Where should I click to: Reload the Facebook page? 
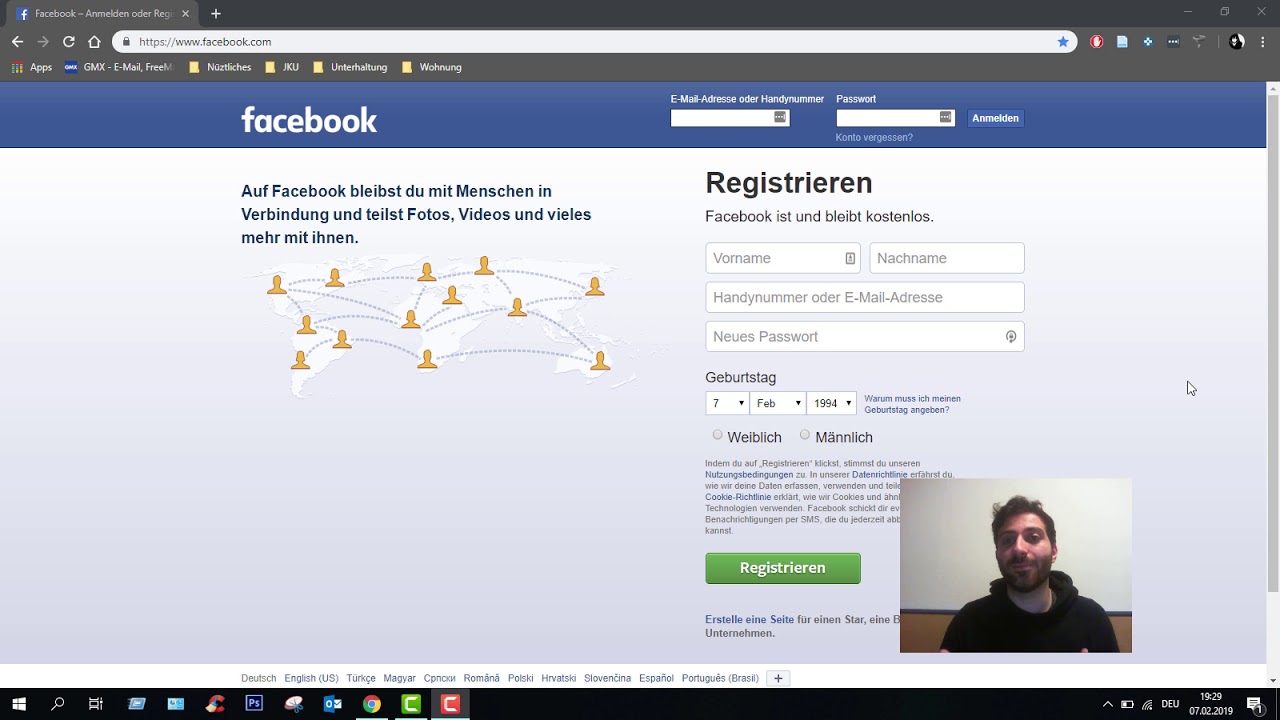[x=68, y=42]
